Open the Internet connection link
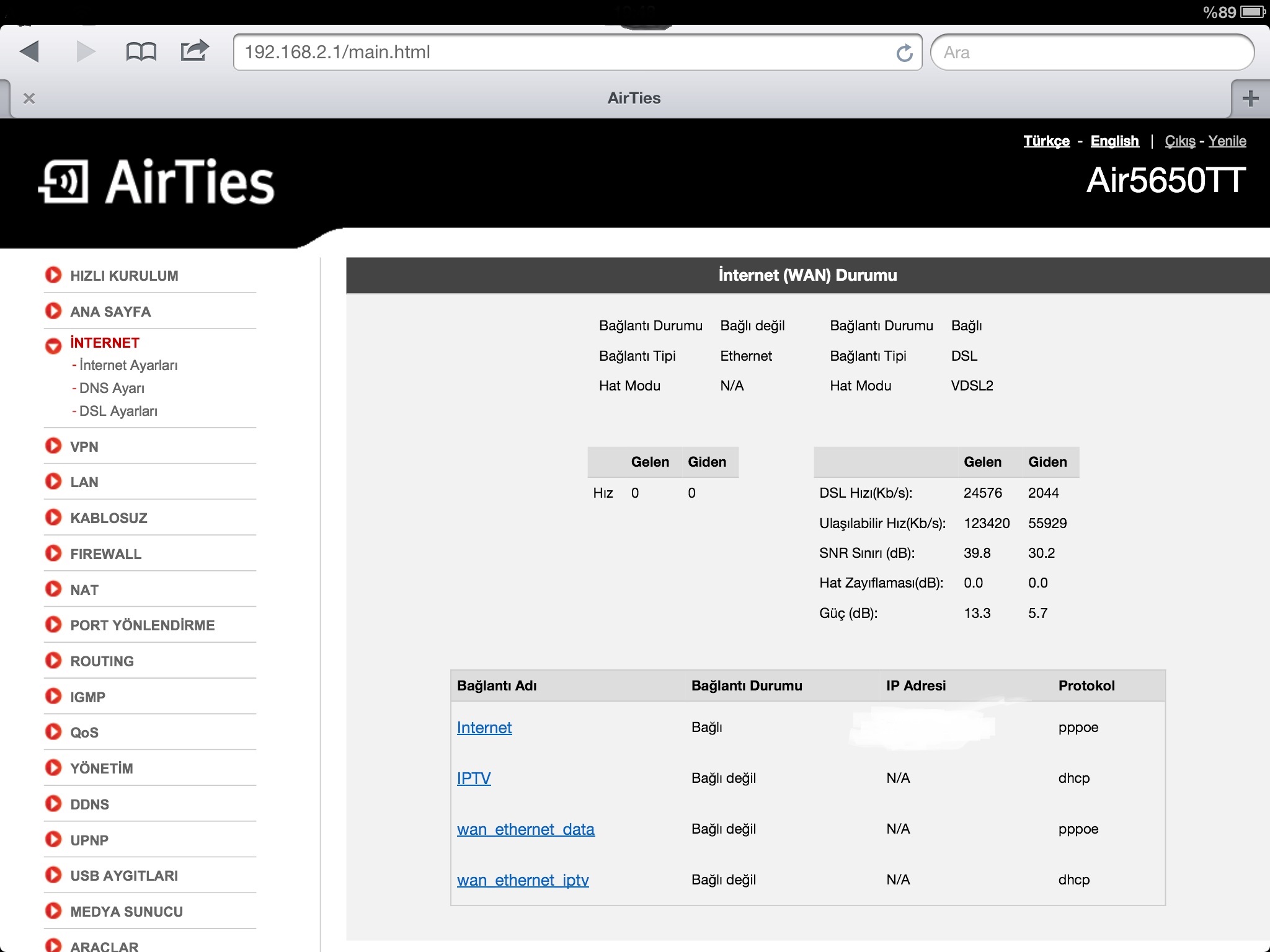 click(x=484, y=728)
